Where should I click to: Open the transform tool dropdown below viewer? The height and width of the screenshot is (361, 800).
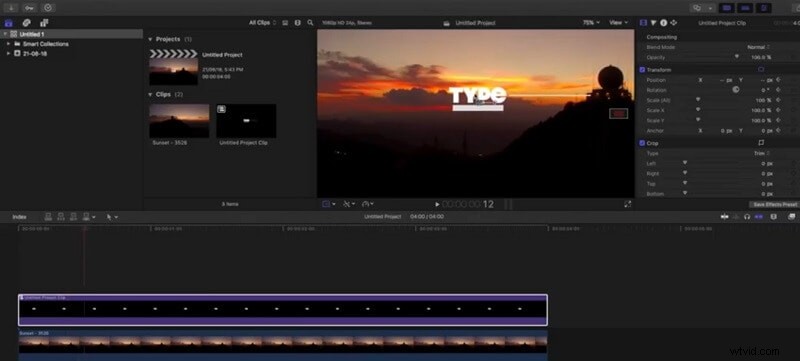pyautogui.click(x=329, y=204)
